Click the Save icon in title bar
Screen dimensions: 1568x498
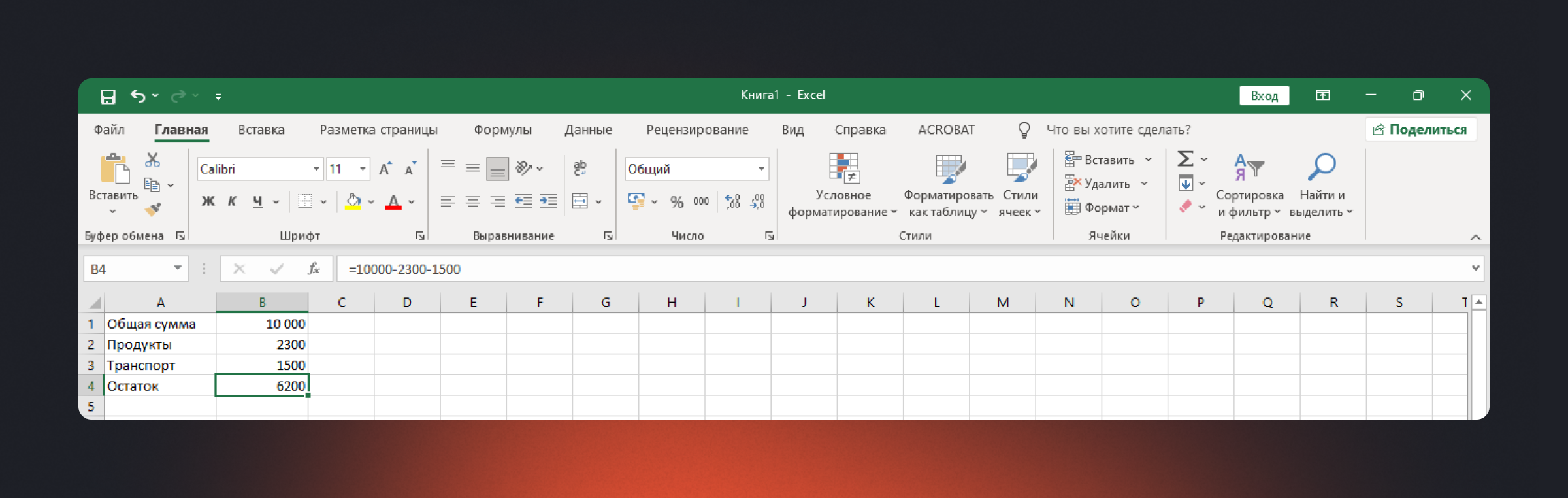[108, 97]
